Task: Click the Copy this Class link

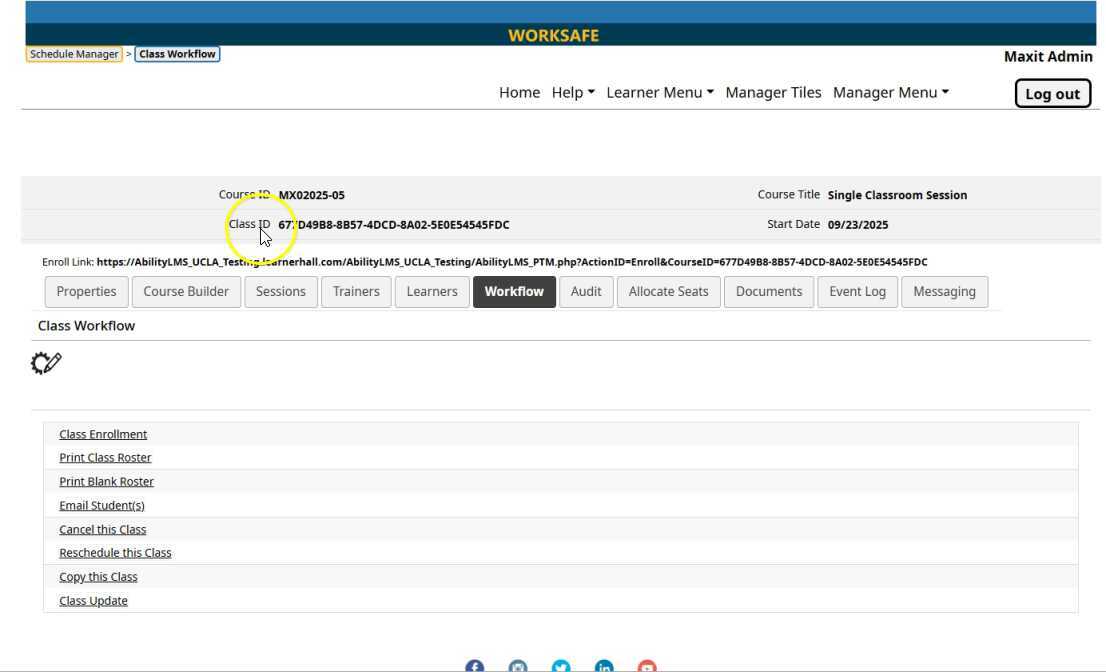Action: tap(98, 577)
